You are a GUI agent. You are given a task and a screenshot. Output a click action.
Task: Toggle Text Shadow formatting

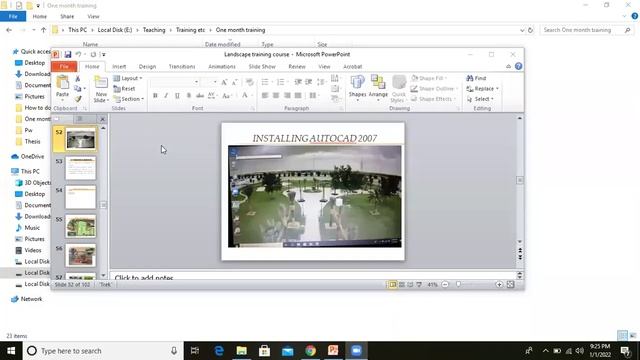(x=189, y=96)
